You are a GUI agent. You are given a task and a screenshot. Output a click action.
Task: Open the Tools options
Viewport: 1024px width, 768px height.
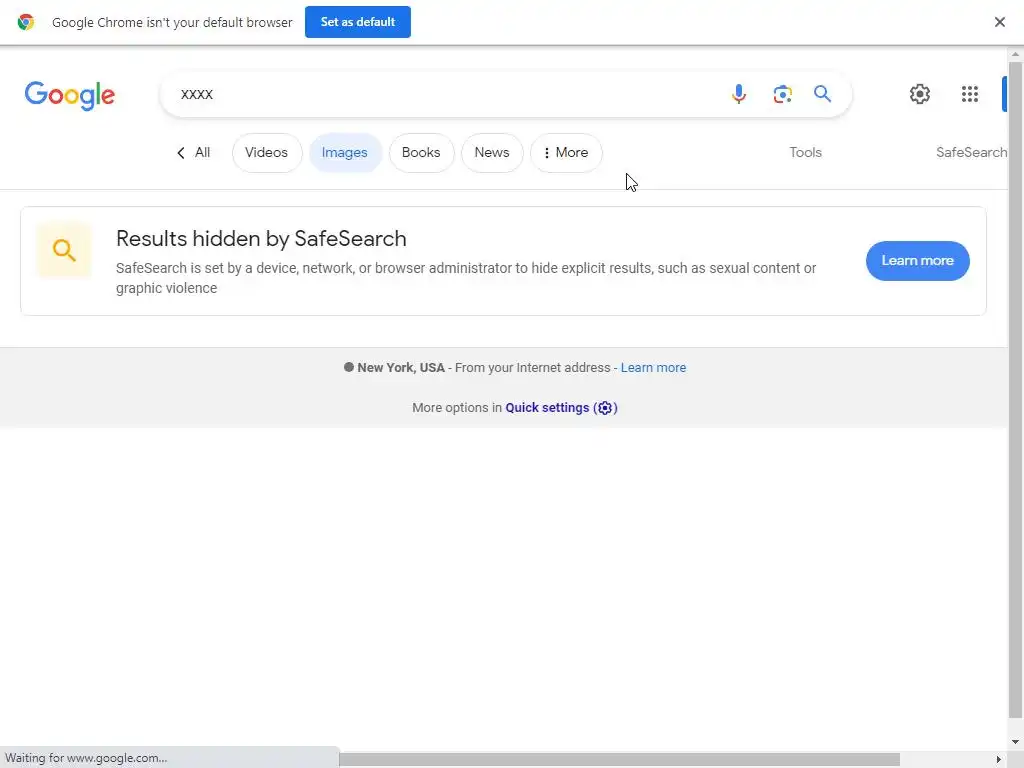(805, 153)
